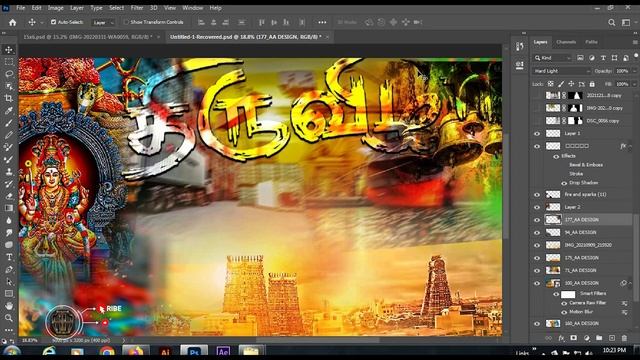This screenshot has height=360, width=640.
Task: Select the Lasso tool
Action: click(9, 74)
